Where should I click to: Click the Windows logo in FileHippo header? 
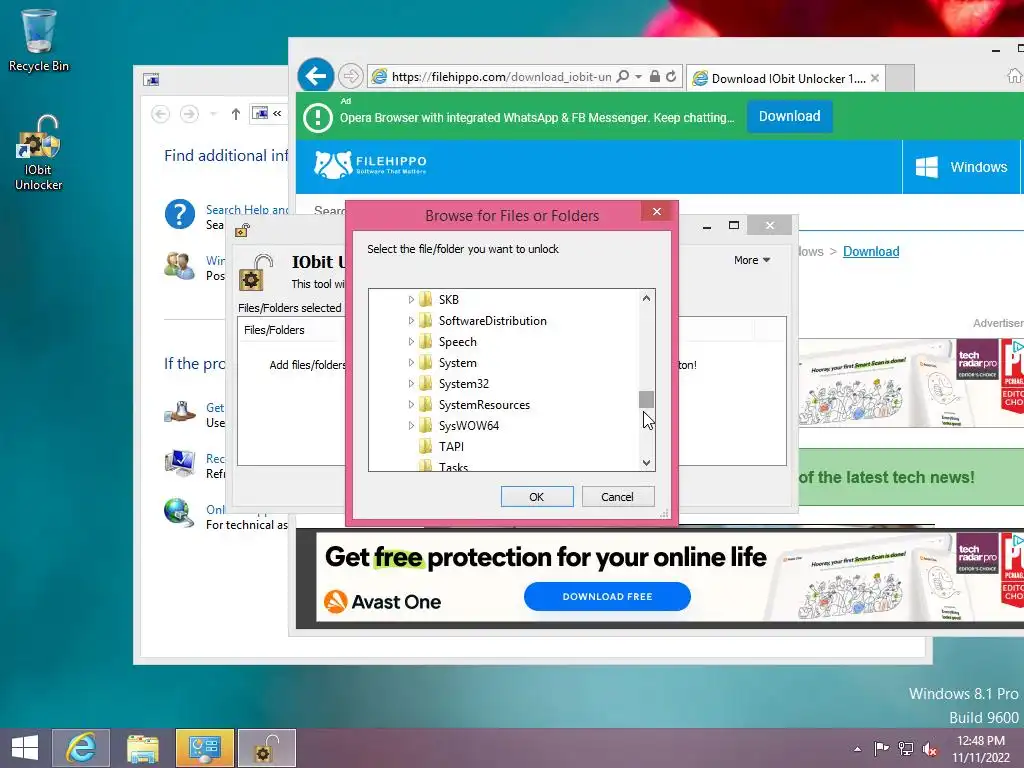coord(927,167)
